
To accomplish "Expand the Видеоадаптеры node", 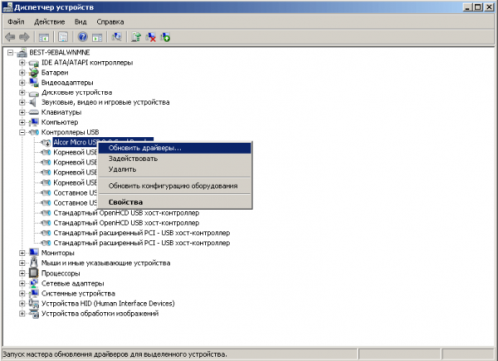I will 22,82.
